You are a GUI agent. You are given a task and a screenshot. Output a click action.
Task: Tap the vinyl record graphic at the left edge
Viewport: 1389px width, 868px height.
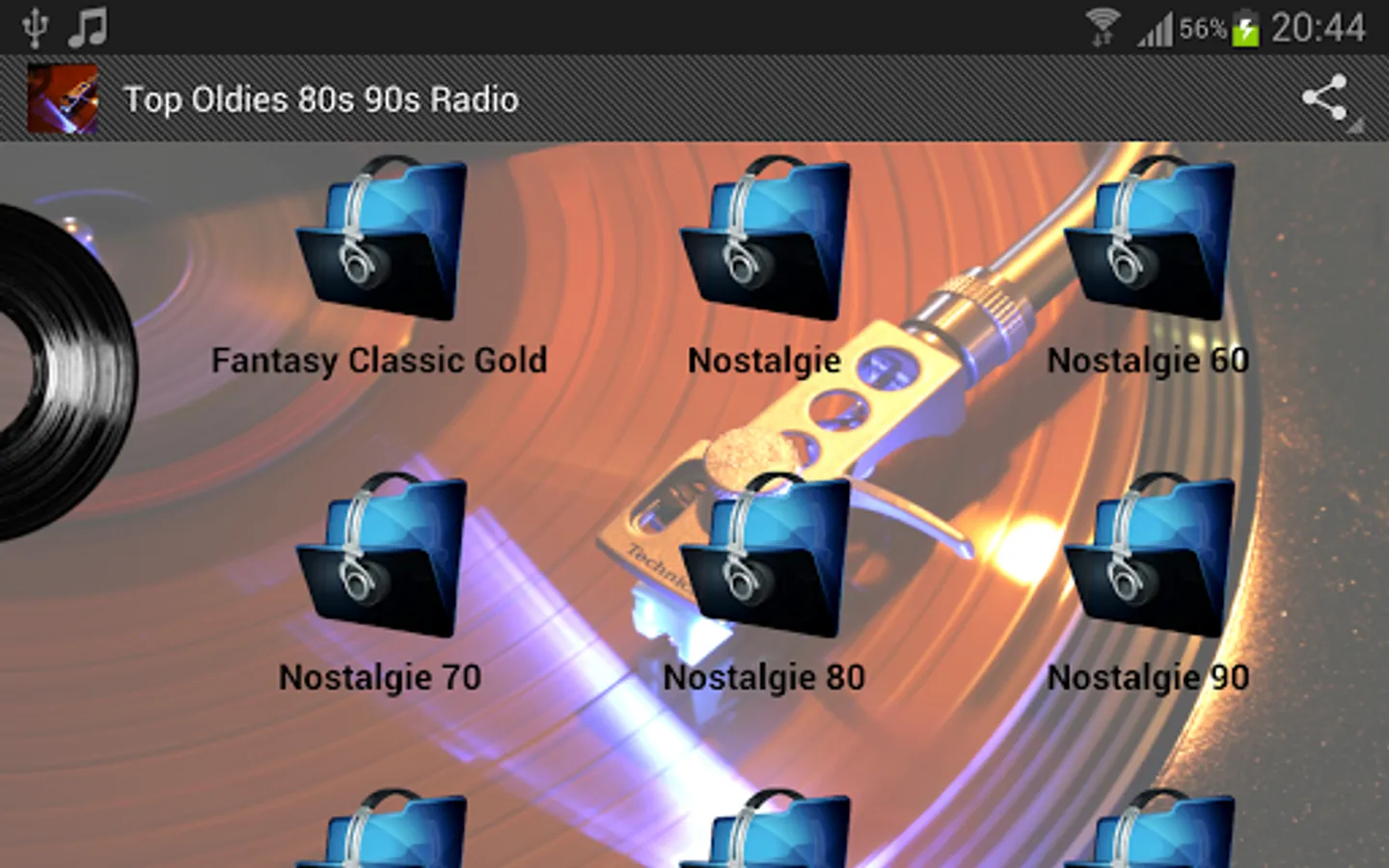68,371
